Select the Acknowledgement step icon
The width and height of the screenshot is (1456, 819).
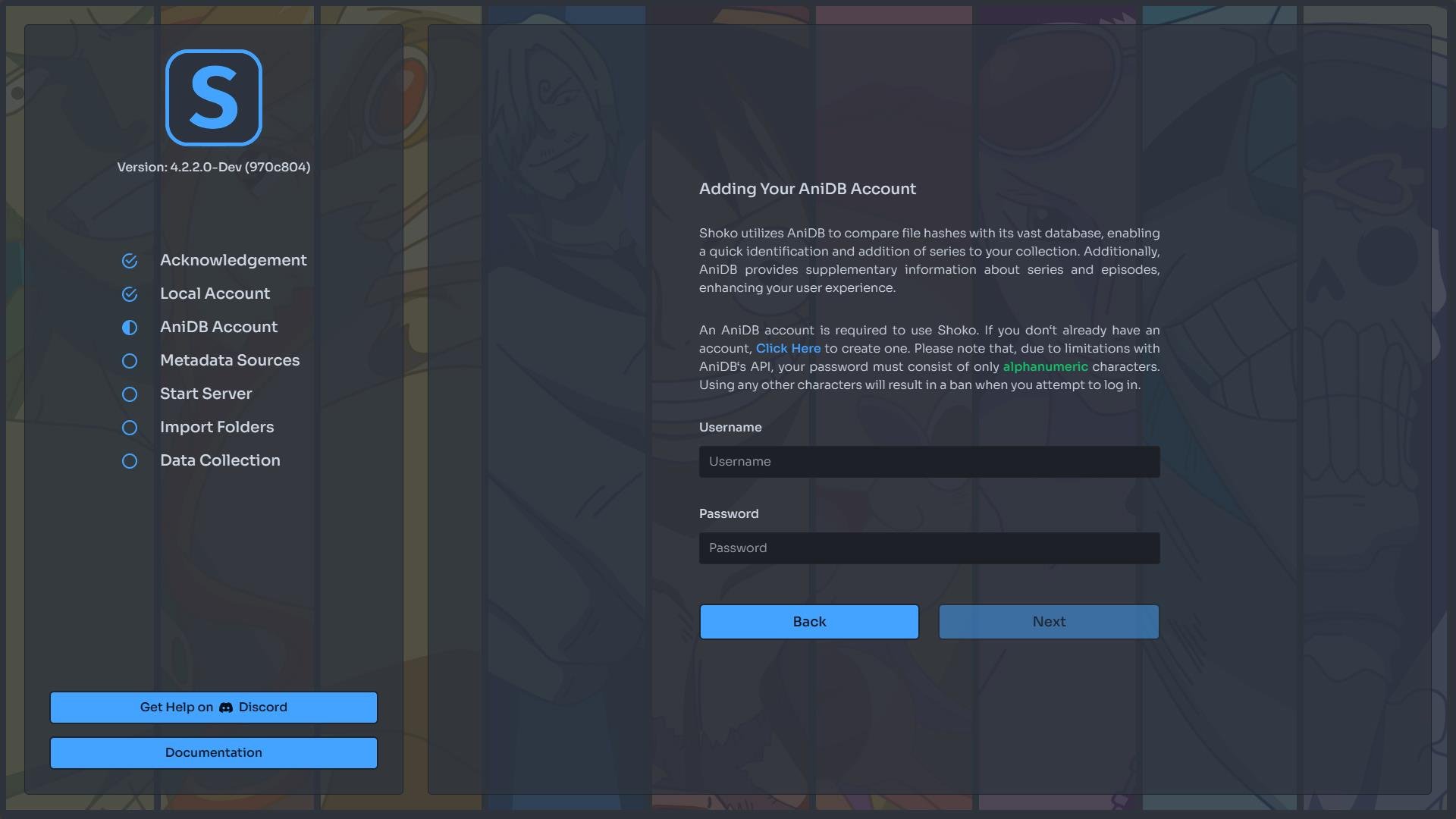128,260
